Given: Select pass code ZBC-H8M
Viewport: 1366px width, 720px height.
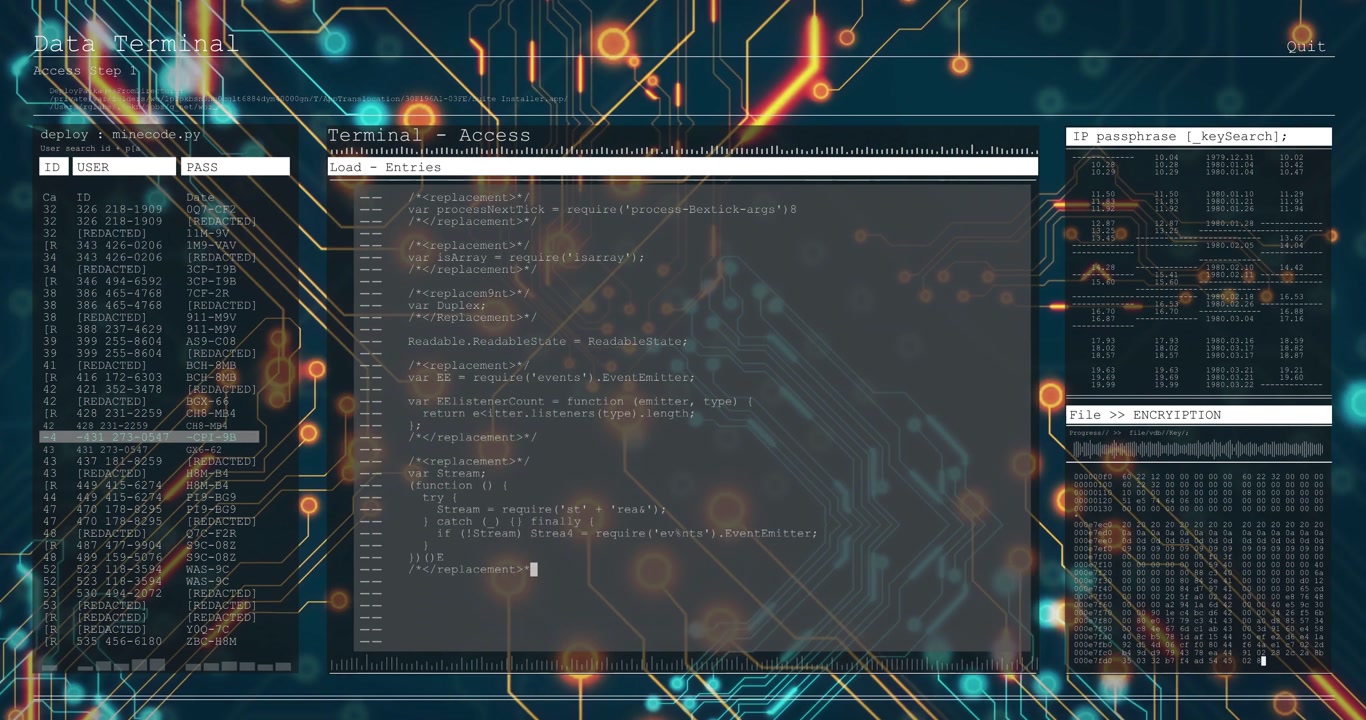Looking at the screenshot, I should (211, 641).
